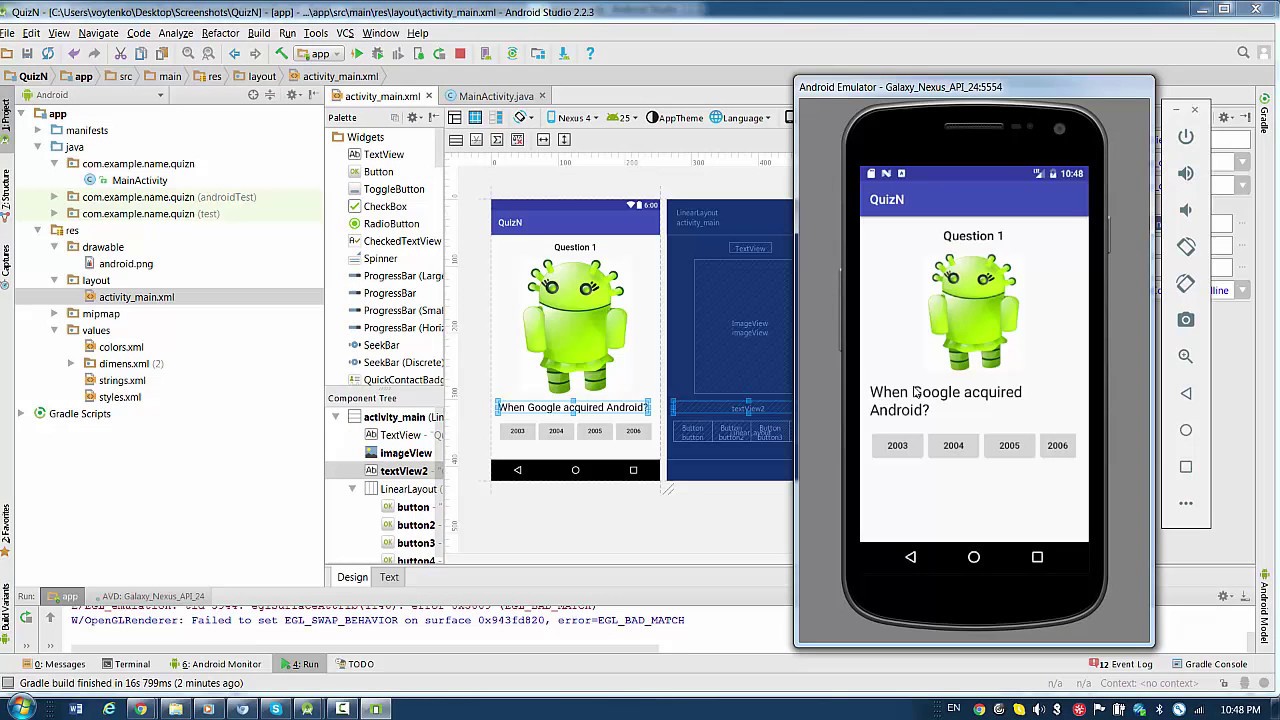The height and width of the screenshot is (720, 1280).
Task: Click the Windows Start button
Action: [21, 708]
